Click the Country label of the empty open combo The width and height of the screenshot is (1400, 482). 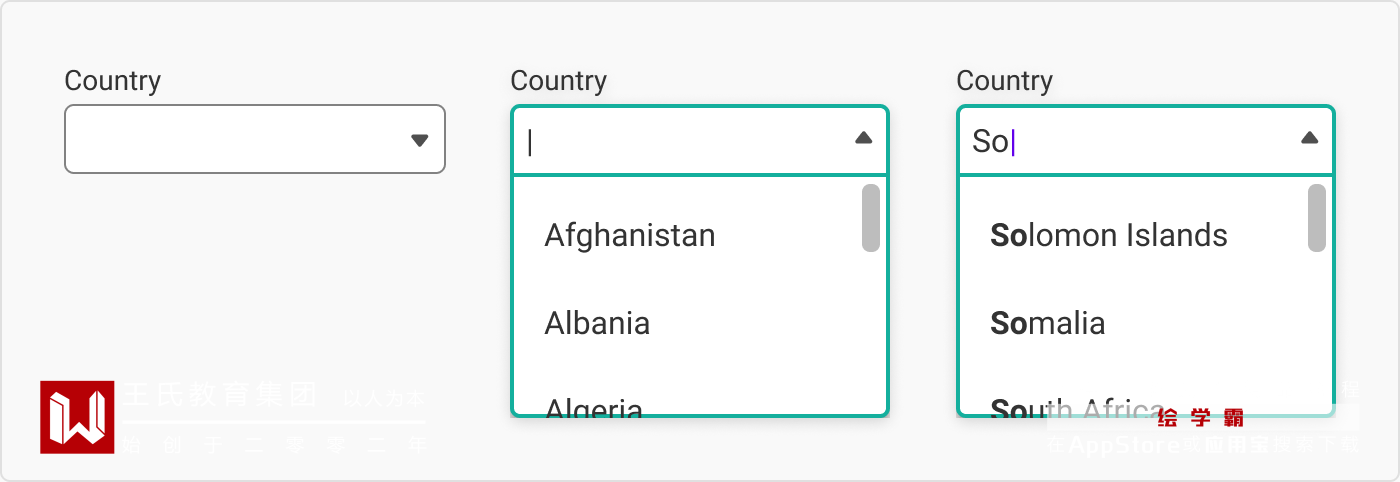pyautogui.click(x=558, y=81)
